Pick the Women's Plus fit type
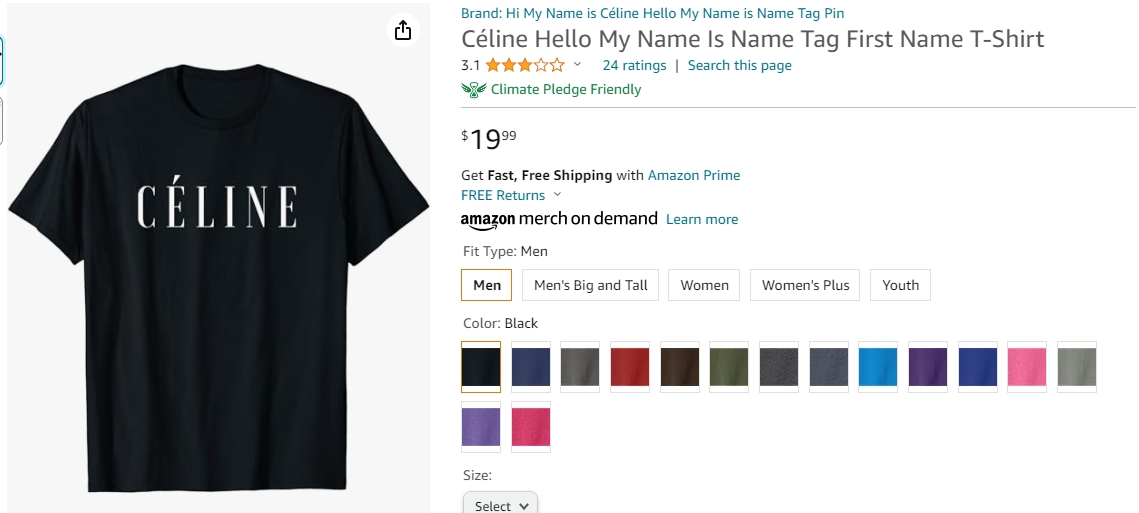The image size is (1139, 513). pyautogui.click(x=805, y=285)
